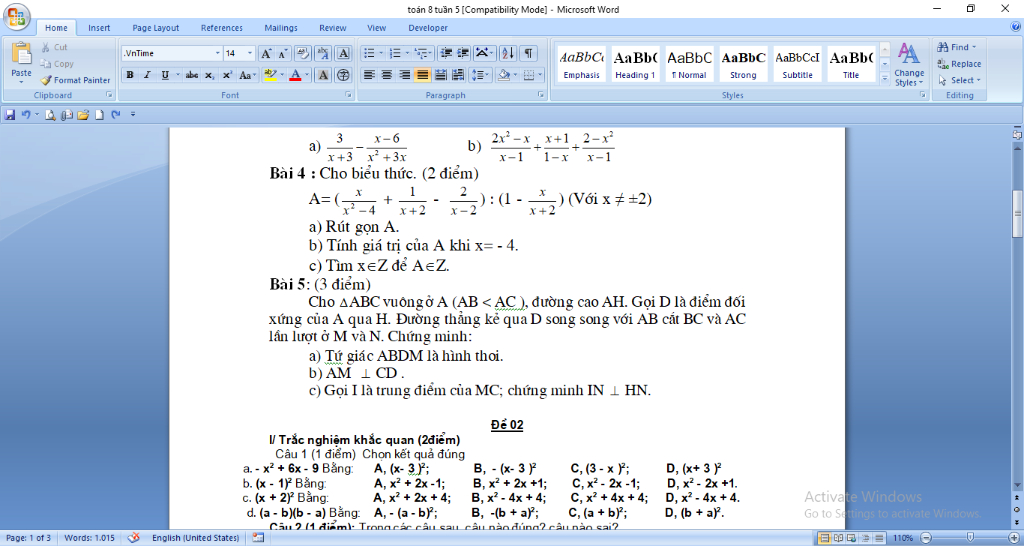Open the font size dropdown

(249, 54)
